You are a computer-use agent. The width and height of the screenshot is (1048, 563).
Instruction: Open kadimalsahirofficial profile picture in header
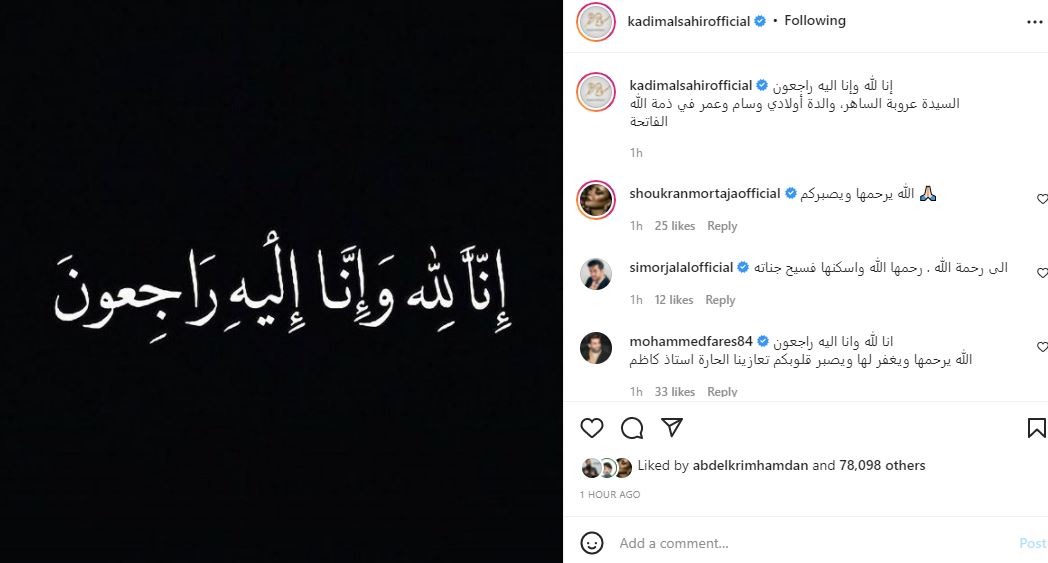[x=596, y=21]
